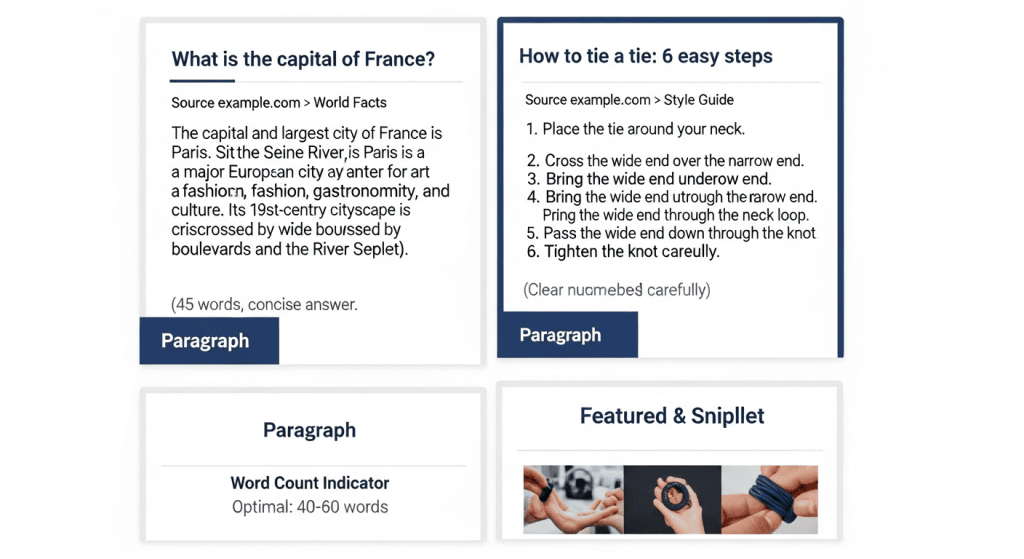Open the "Source example.com > World Facts" breadcrumb
This screenshot has width=1024, height=559.
coord(278,102)
